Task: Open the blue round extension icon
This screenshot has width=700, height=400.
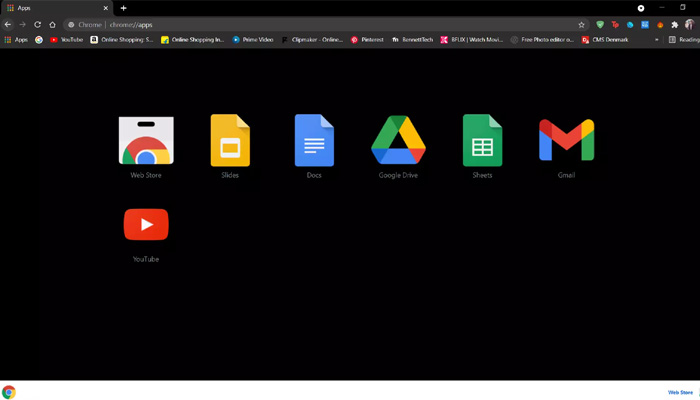Action: (630, 25)
